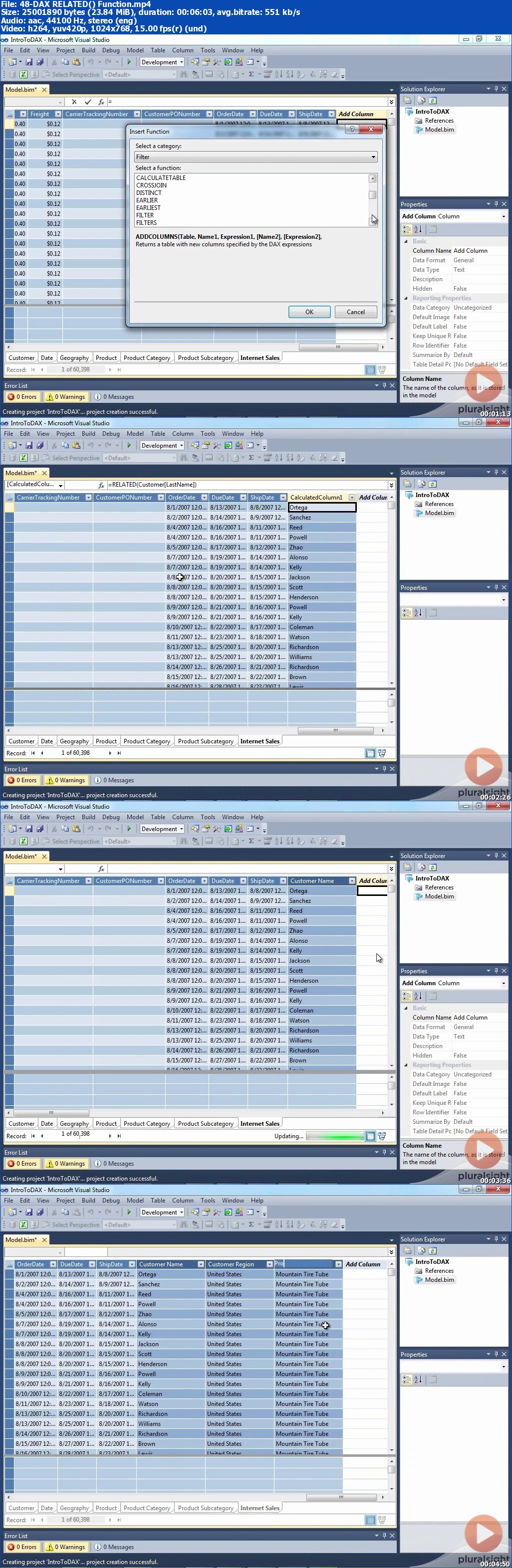512x1568 pixels.
Task: Click the last record navigation arrow in the 00:02:26 frame
Action: (119, 753)
